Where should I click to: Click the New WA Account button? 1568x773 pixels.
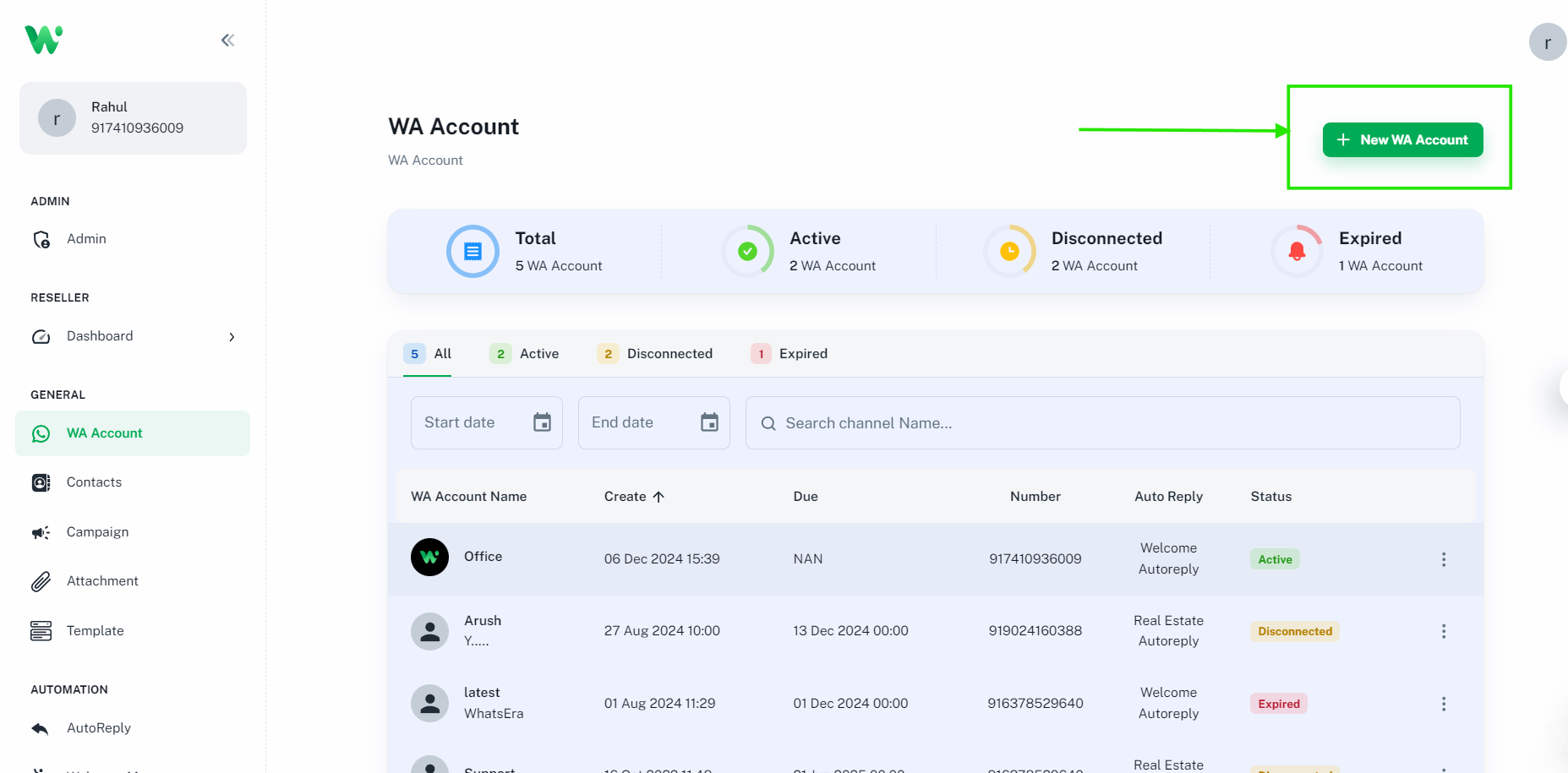1402,140
